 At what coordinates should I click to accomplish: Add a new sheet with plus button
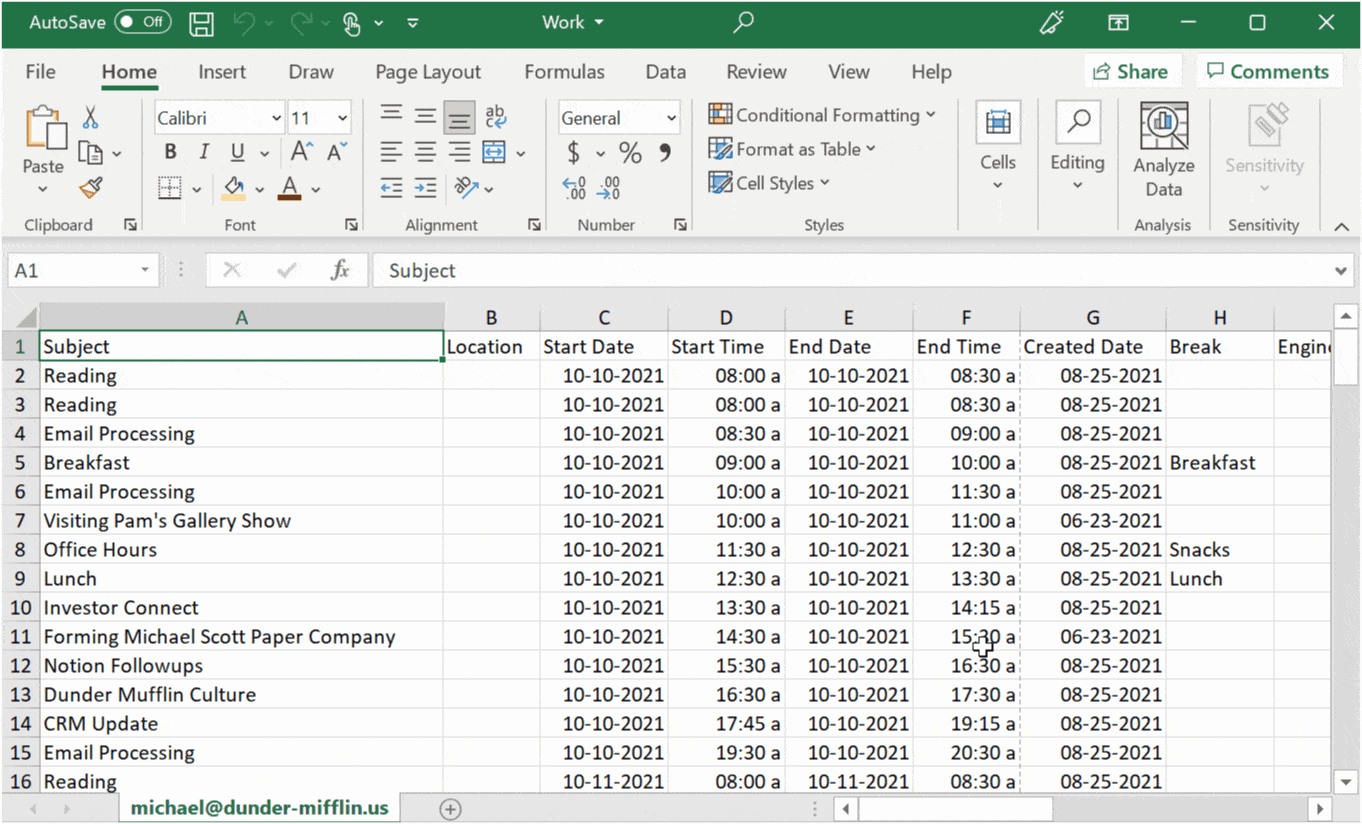pos(450,809)
